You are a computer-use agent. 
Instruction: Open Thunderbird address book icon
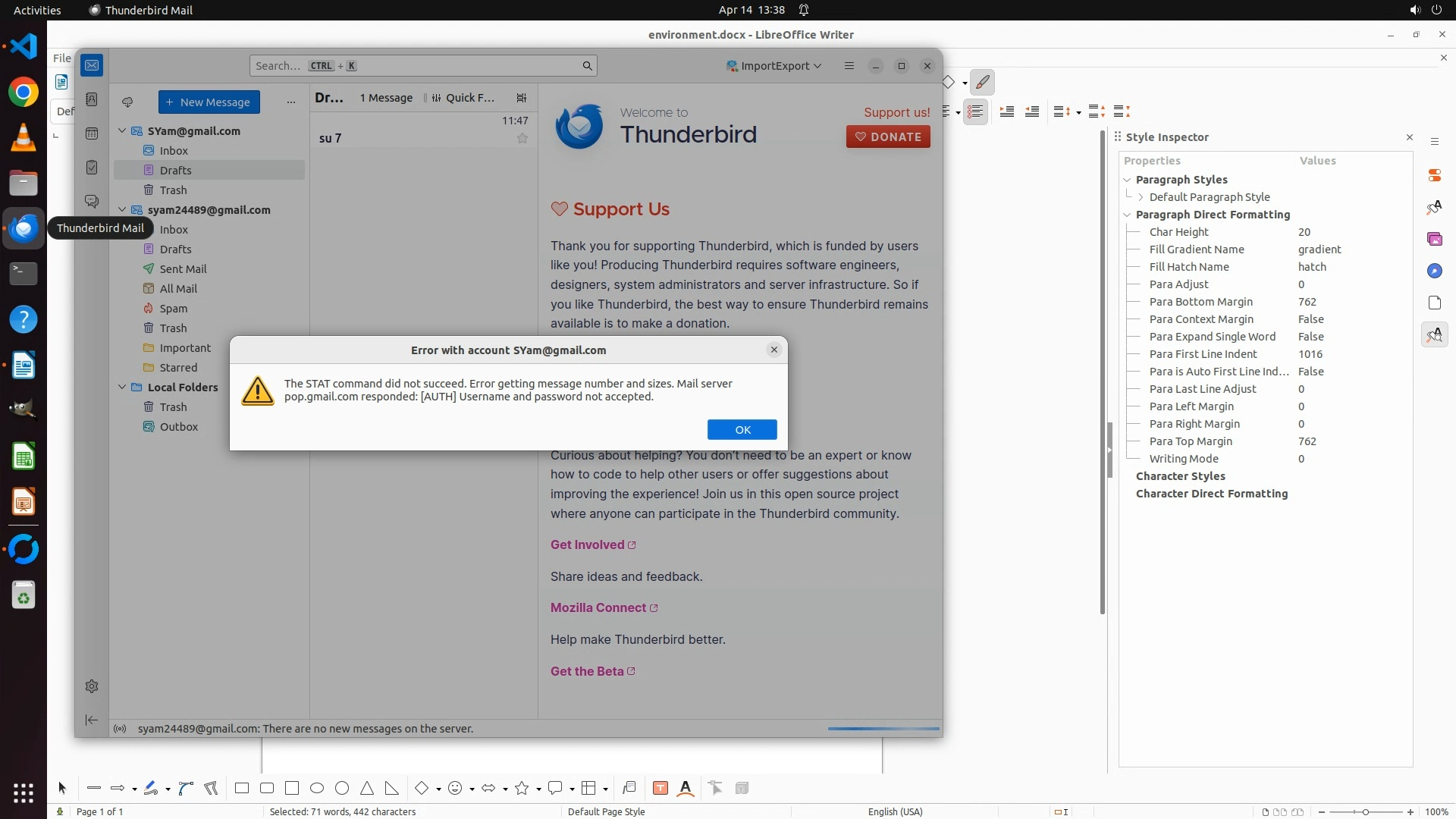point(92,99)
